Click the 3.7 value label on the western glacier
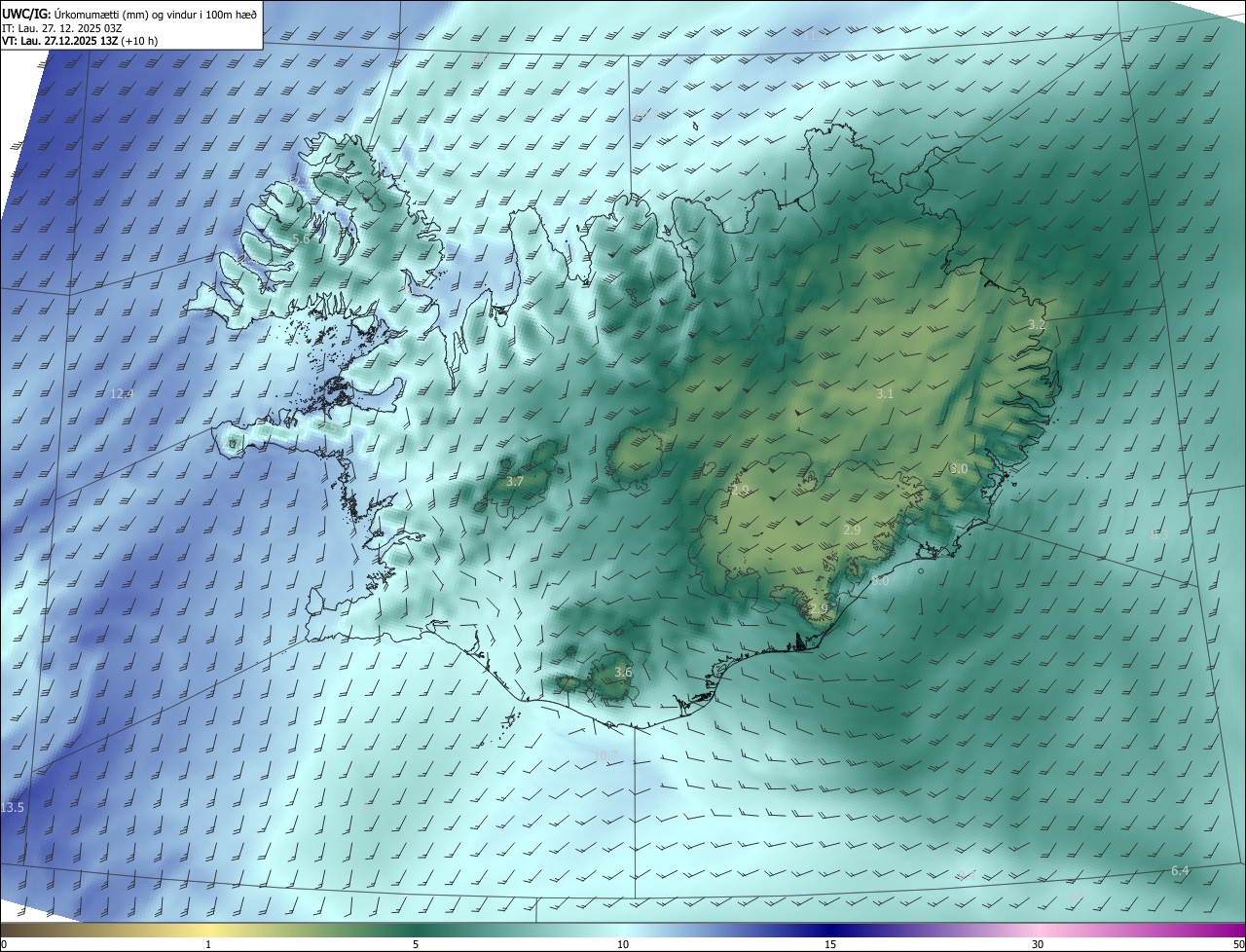 (x=515, y=481)
